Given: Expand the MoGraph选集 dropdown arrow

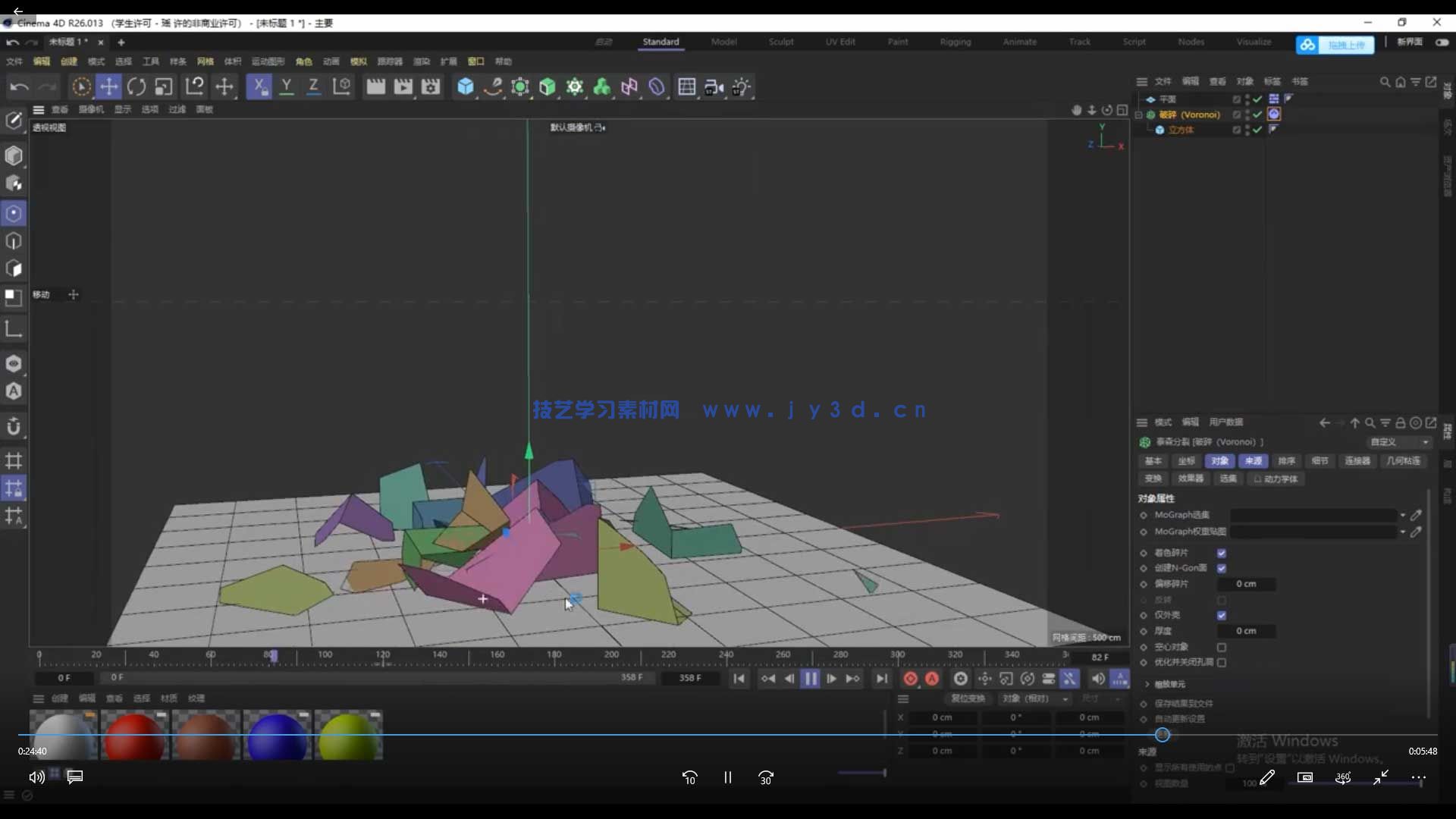Looking at the screenshot, I should click(x=1402, y=515).
